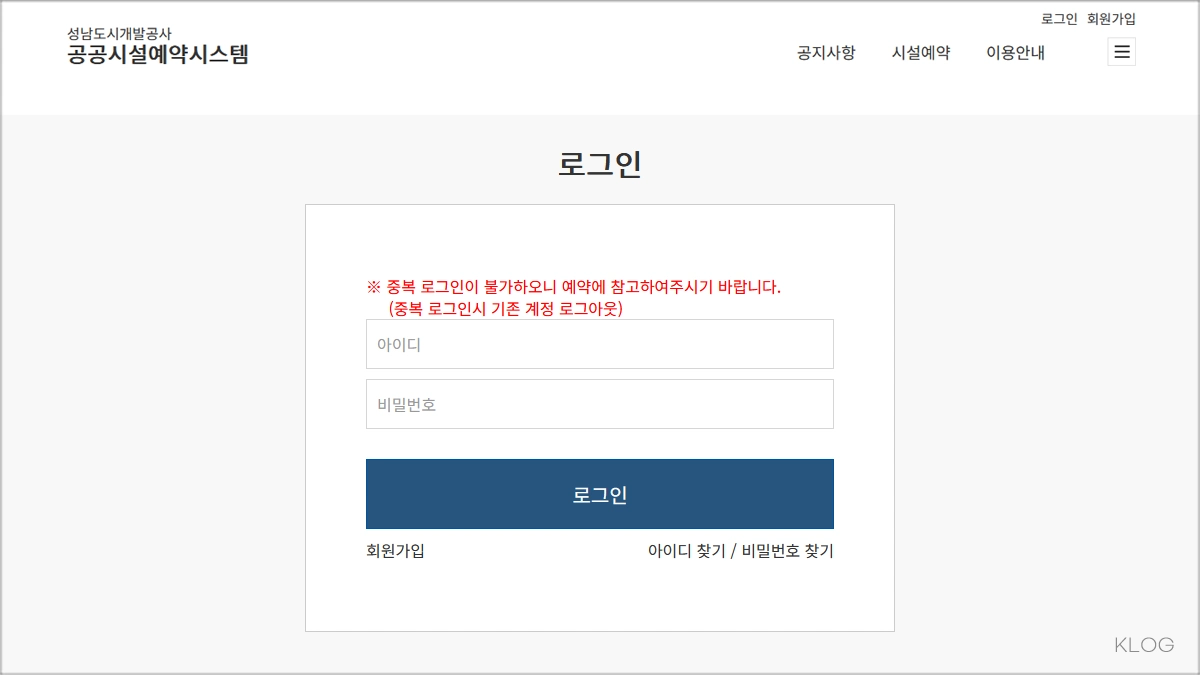
Task: Open the 시설예약 menu item
Action: [x=921, y=53]
